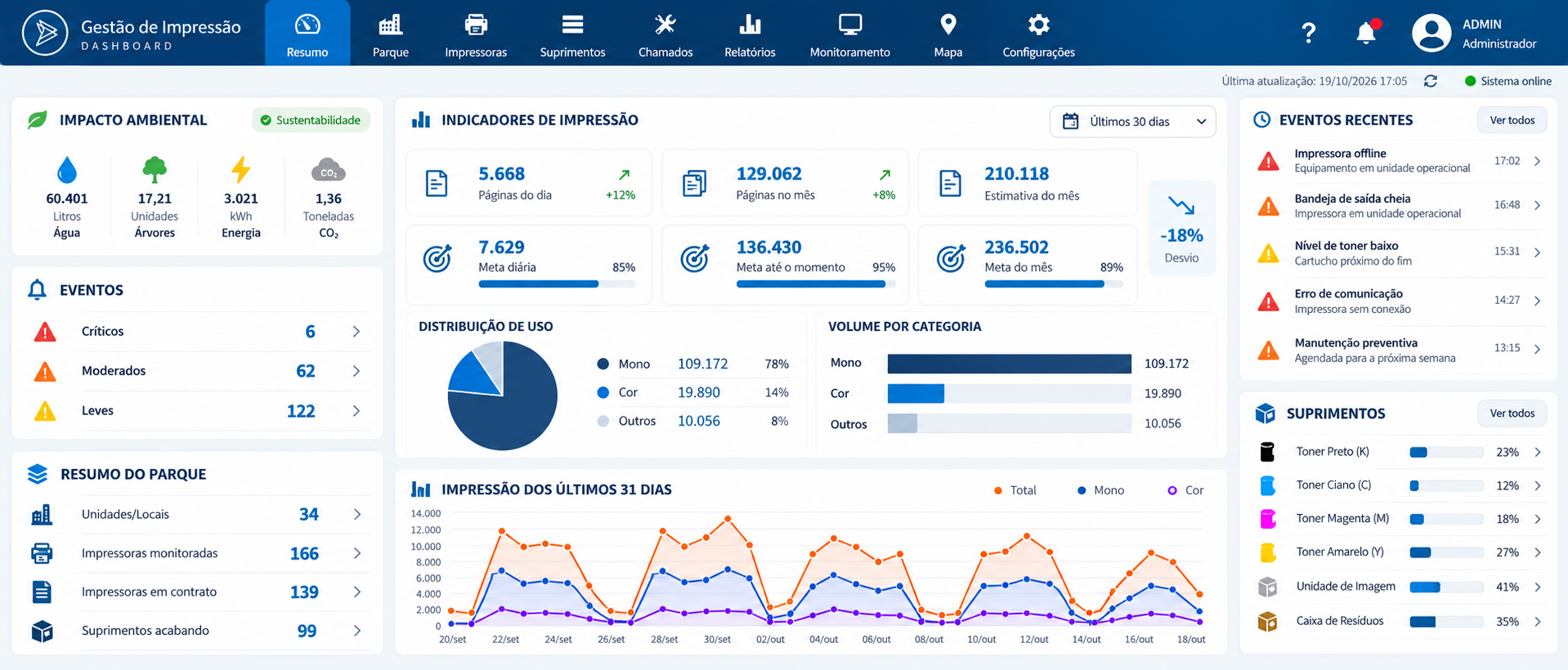Click the water drop Água icon
The image size is (1568, 670).
coord(67,170)
